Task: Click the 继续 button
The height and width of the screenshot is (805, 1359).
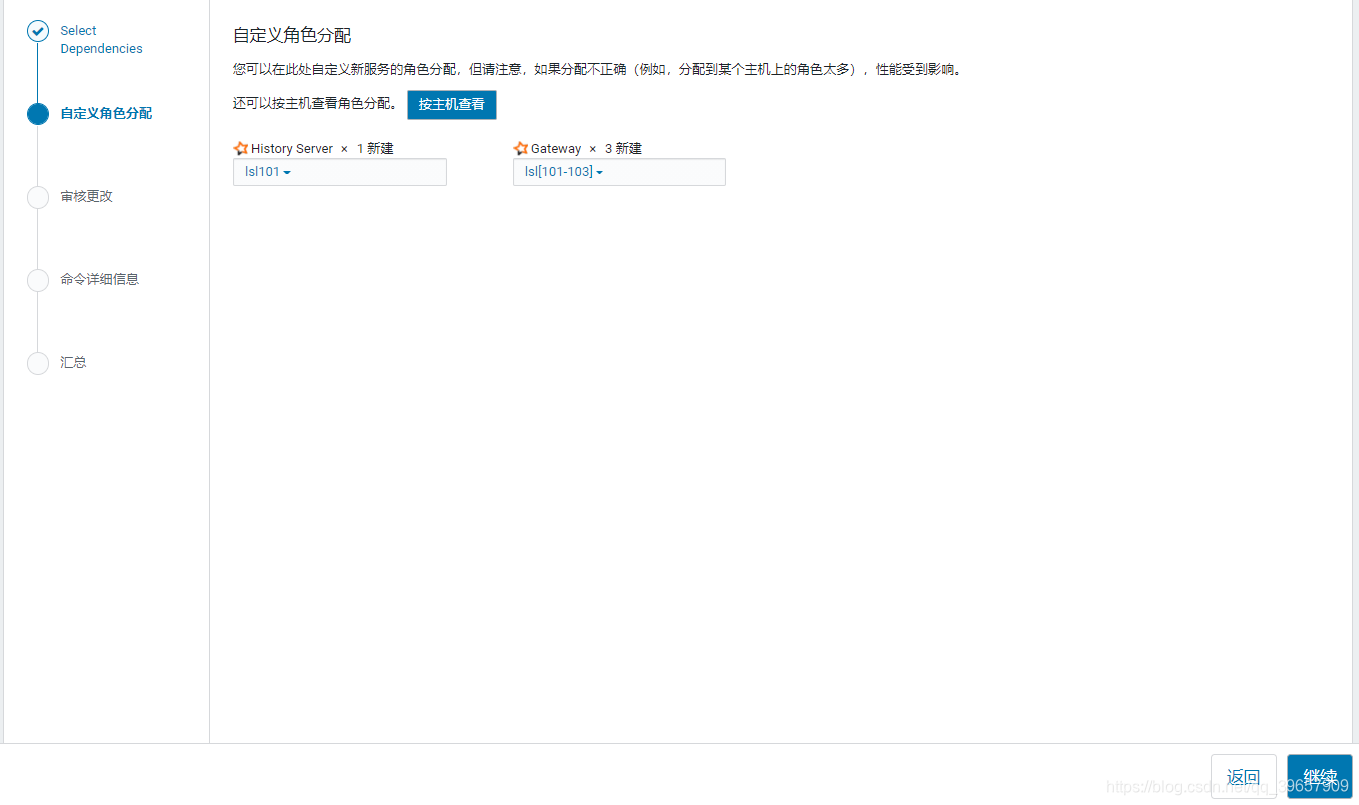Action: click(1320, 777)
